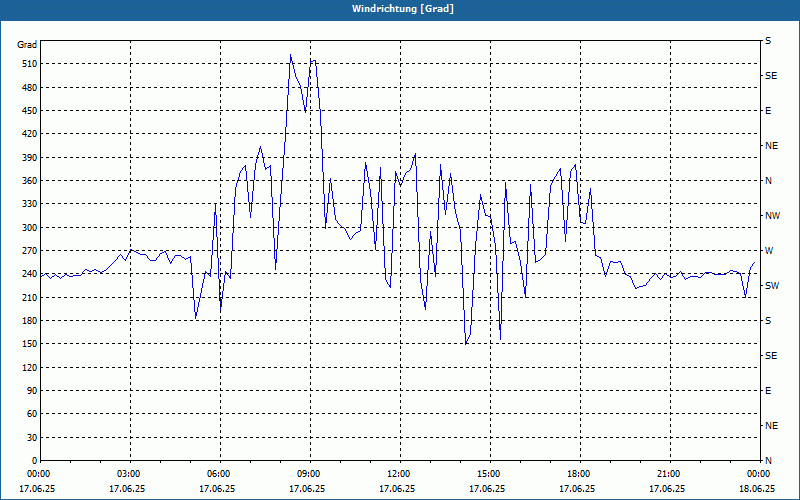The width and height of the screenshot is (800, 500).
Task: Click the 09:00 time axis label
Action: pos(307,473)
